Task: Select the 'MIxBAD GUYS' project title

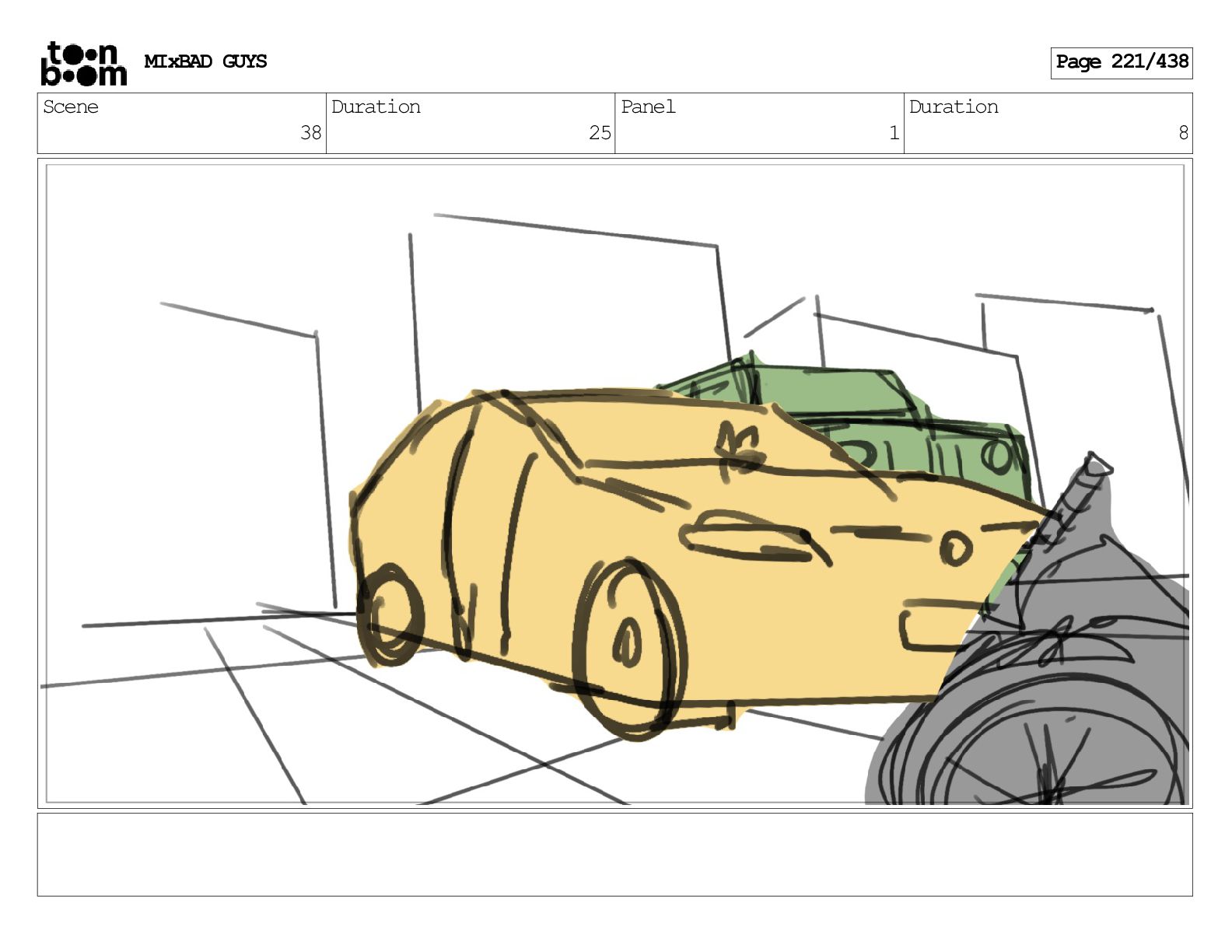Action: [x=205, y=61]
